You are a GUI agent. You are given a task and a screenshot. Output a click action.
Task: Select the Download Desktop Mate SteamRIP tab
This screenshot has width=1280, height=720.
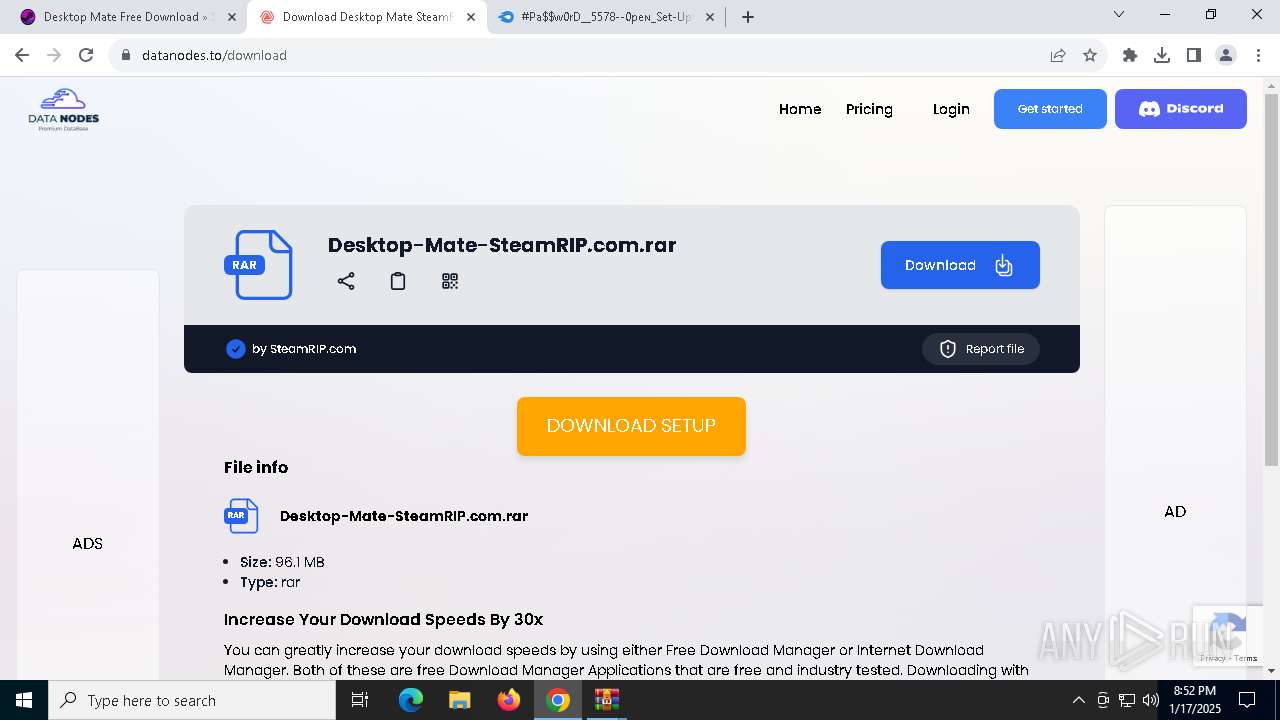coord(365,17)
